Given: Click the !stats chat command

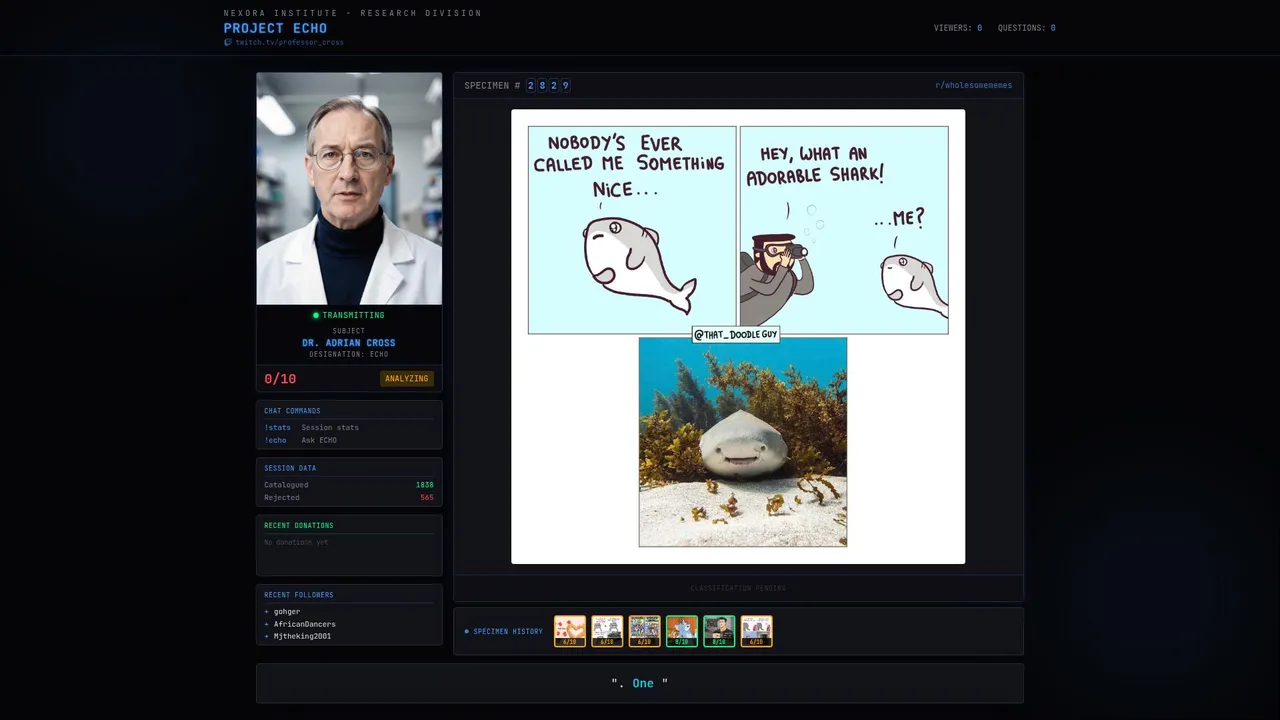Looking at the screenshot, I should [x=277, y=428].
